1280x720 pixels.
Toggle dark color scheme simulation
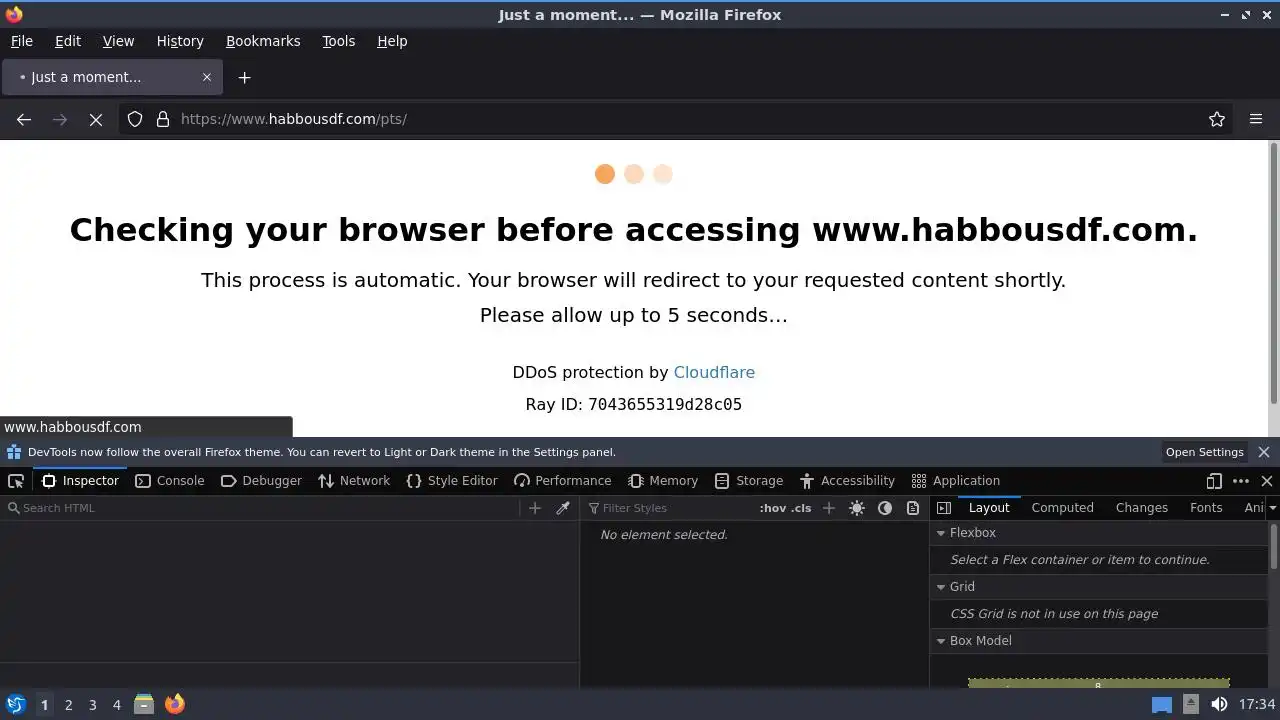885,508
